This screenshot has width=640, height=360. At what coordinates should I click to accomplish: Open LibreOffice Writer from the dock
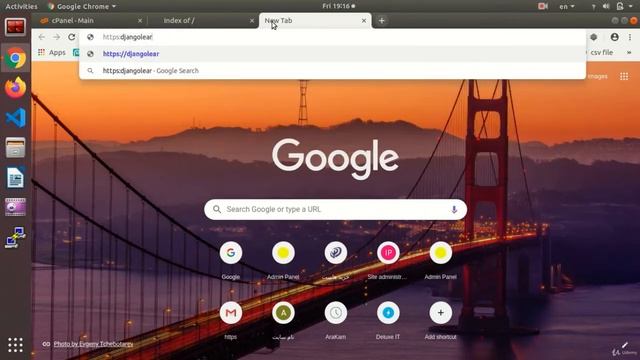pos(16,178)
